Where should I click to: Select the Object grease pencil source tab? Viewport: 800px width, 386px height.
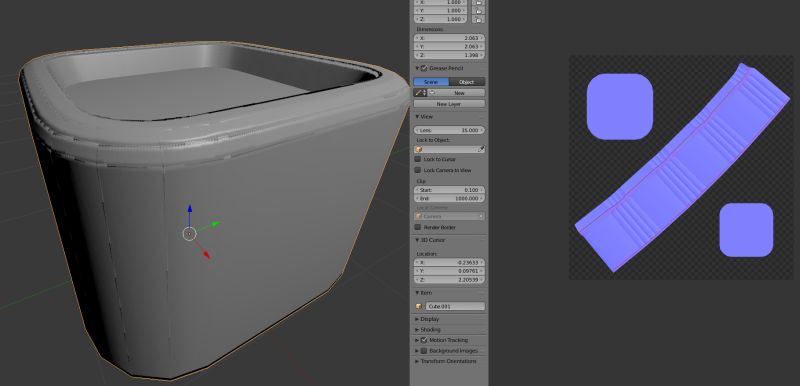pyautogui.click(x=467, y=82)
